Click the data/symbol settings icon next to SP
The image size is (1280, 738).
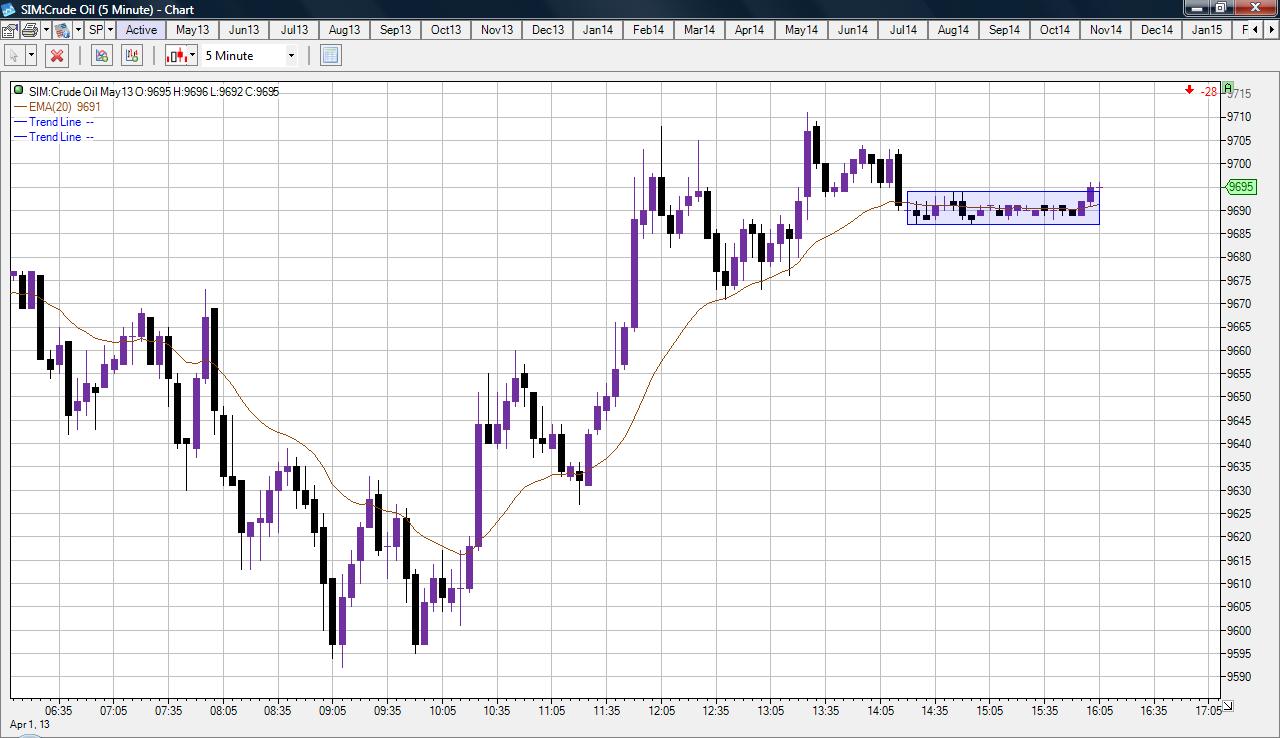pos(62,30)
